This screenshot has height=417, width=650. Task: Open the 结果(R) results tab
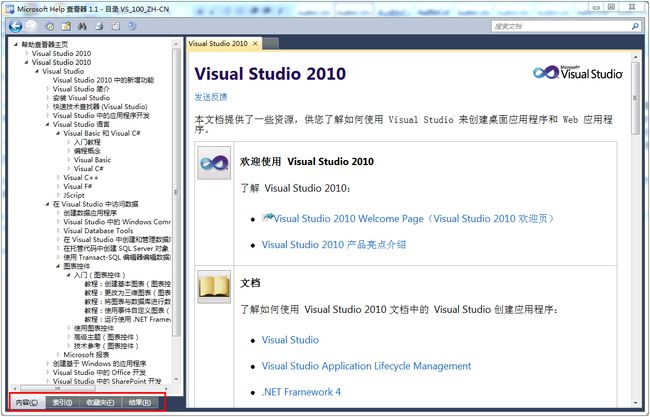[x=140, y=402]
